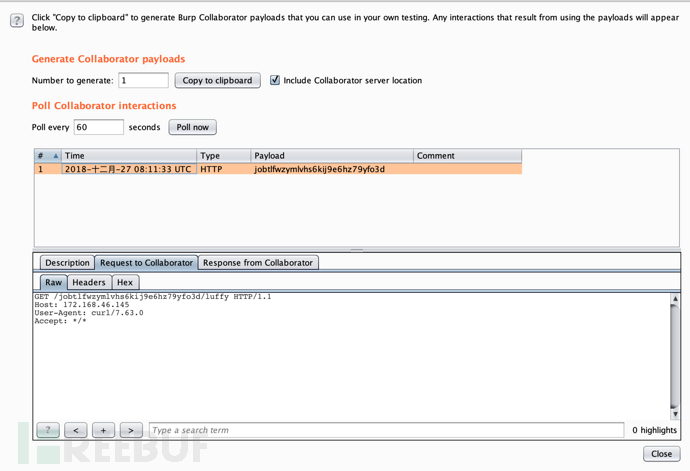Click the Accept: */* header line
The image size is (690, 471).
[x=60, y=321]
